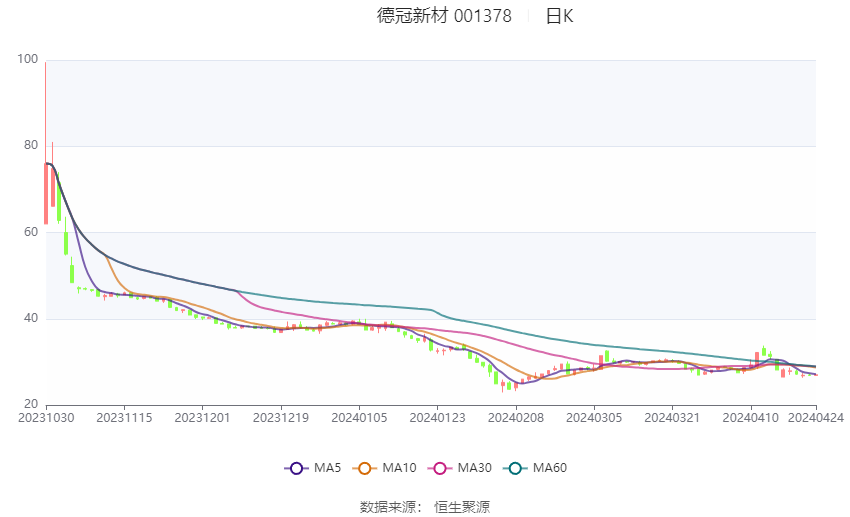Click the x-axis date 20231030
850x517 pixels.
(46, 418)
